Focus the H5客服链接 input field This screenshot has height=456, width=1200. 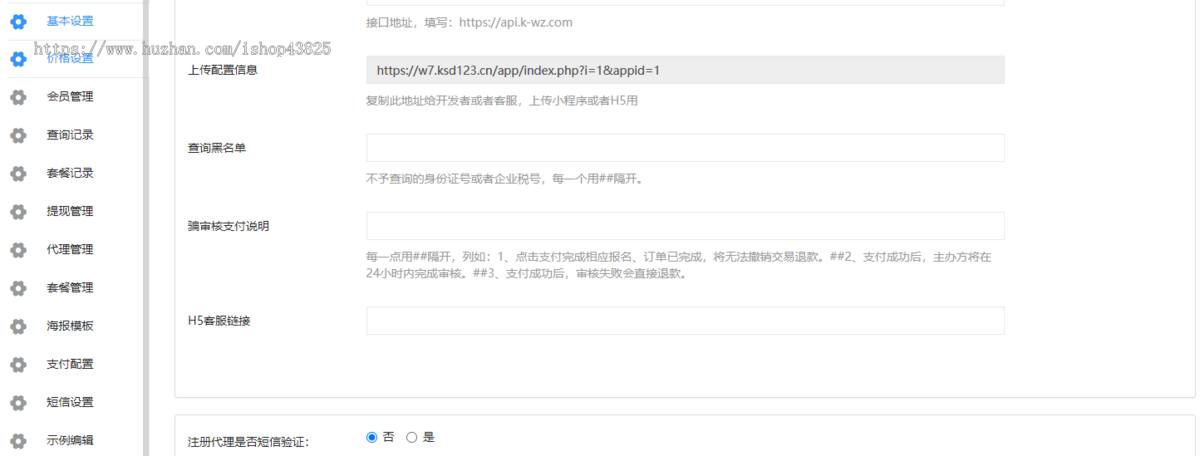[x=685, y=320]
